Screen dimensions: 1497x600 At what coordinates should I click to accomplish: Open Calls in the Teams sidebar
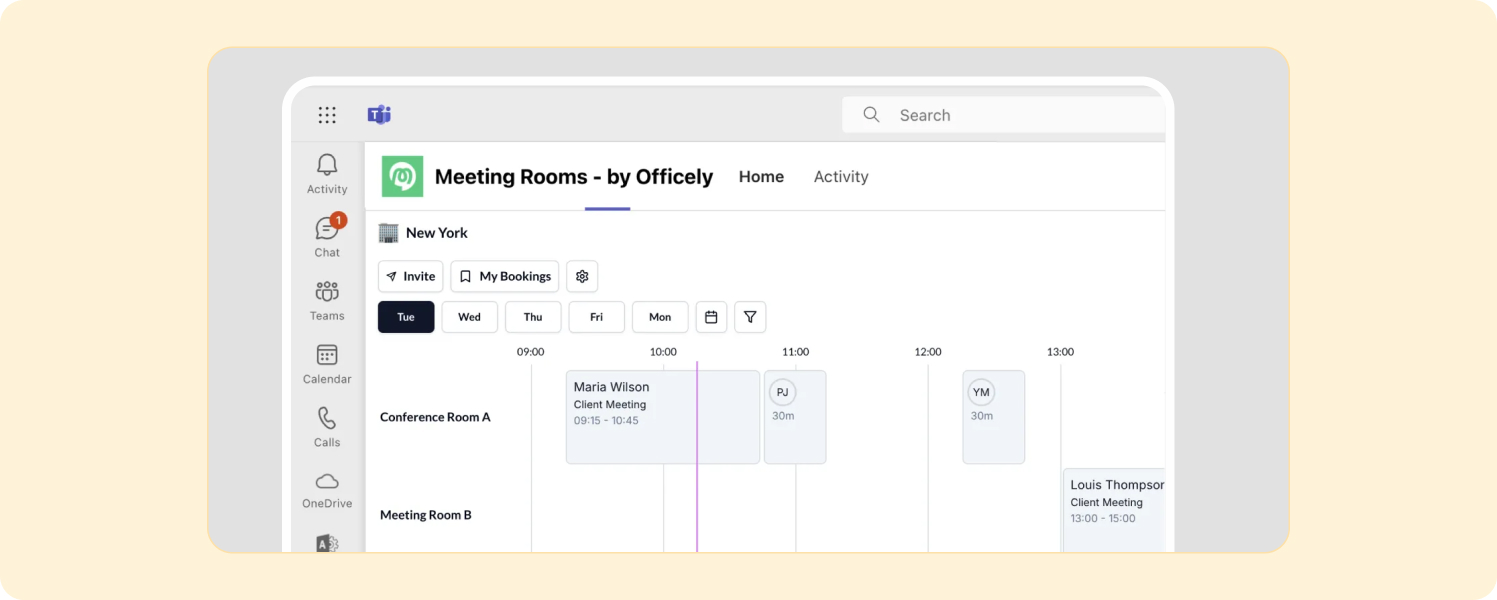(327, 427)
